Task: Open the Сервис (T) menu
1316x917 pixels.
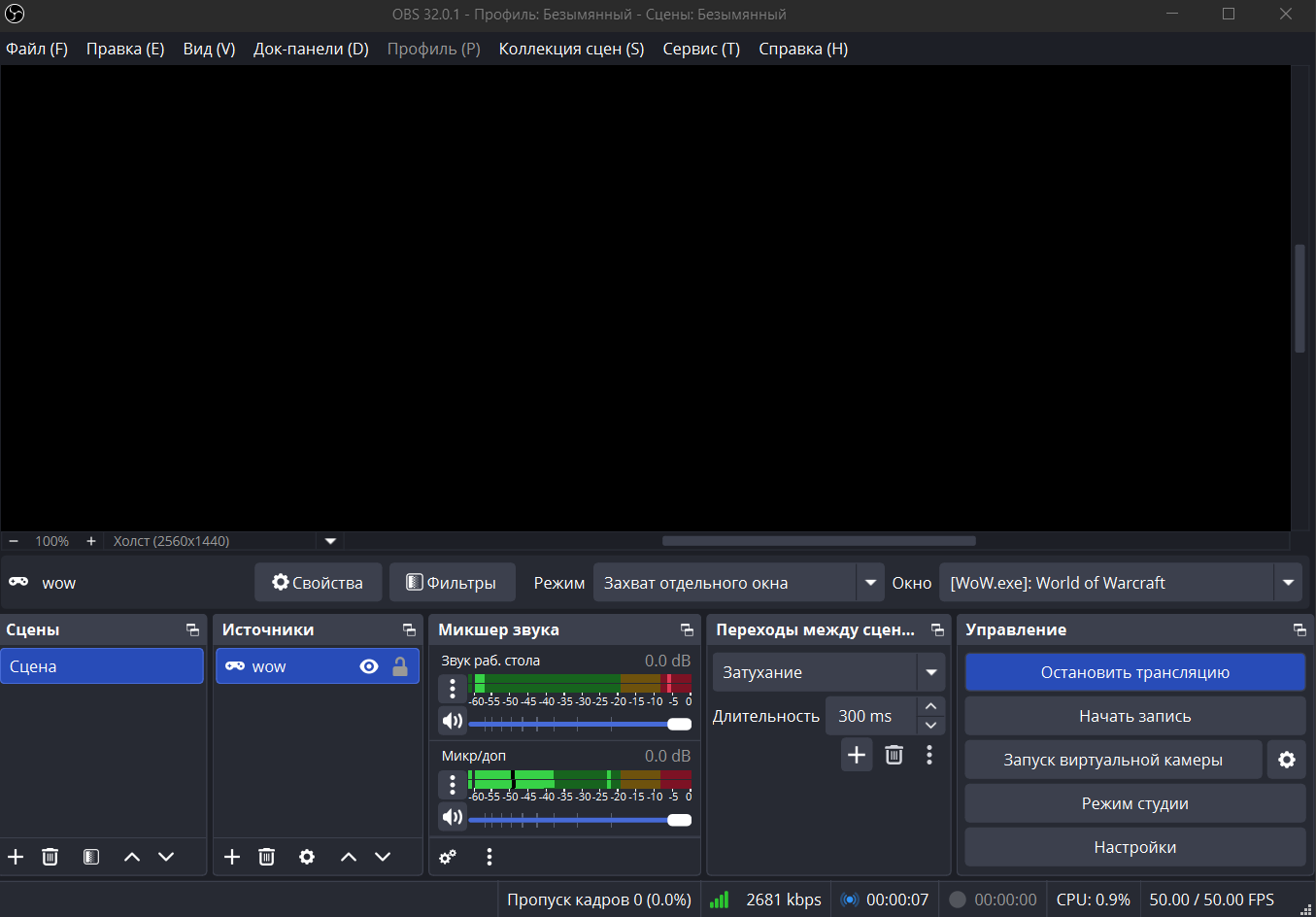Action: tap(700, 49)
